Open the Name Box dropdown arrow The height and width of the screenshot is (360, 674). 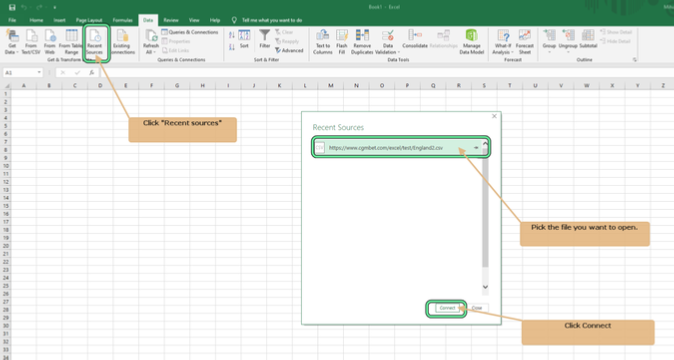[39, 73]
